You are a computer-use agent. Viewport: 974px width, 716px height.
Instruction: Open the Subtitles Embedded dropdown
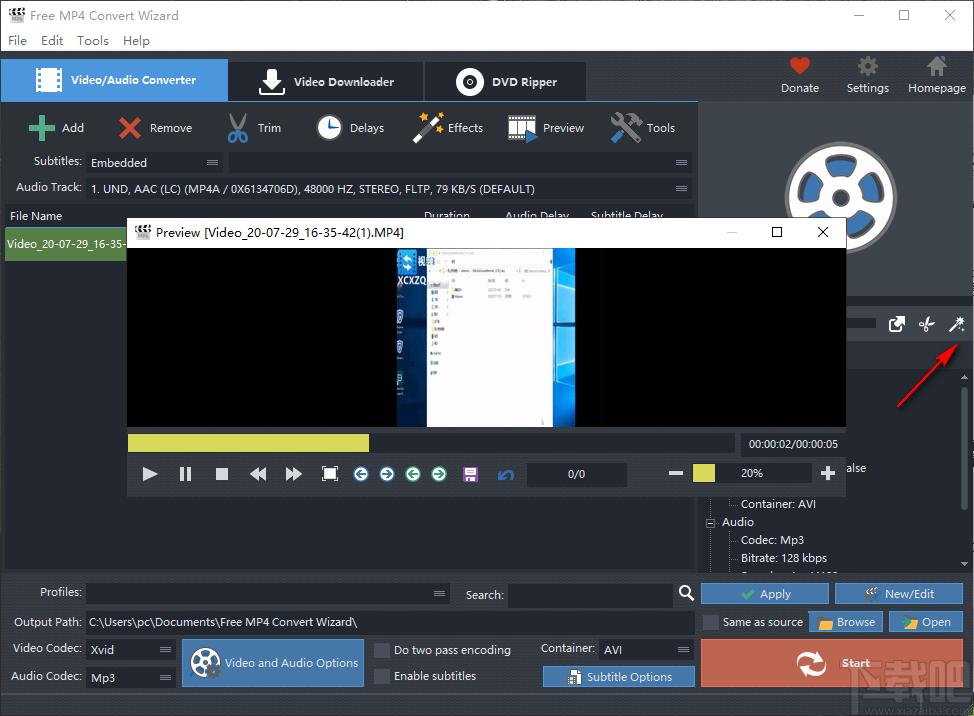154,162
